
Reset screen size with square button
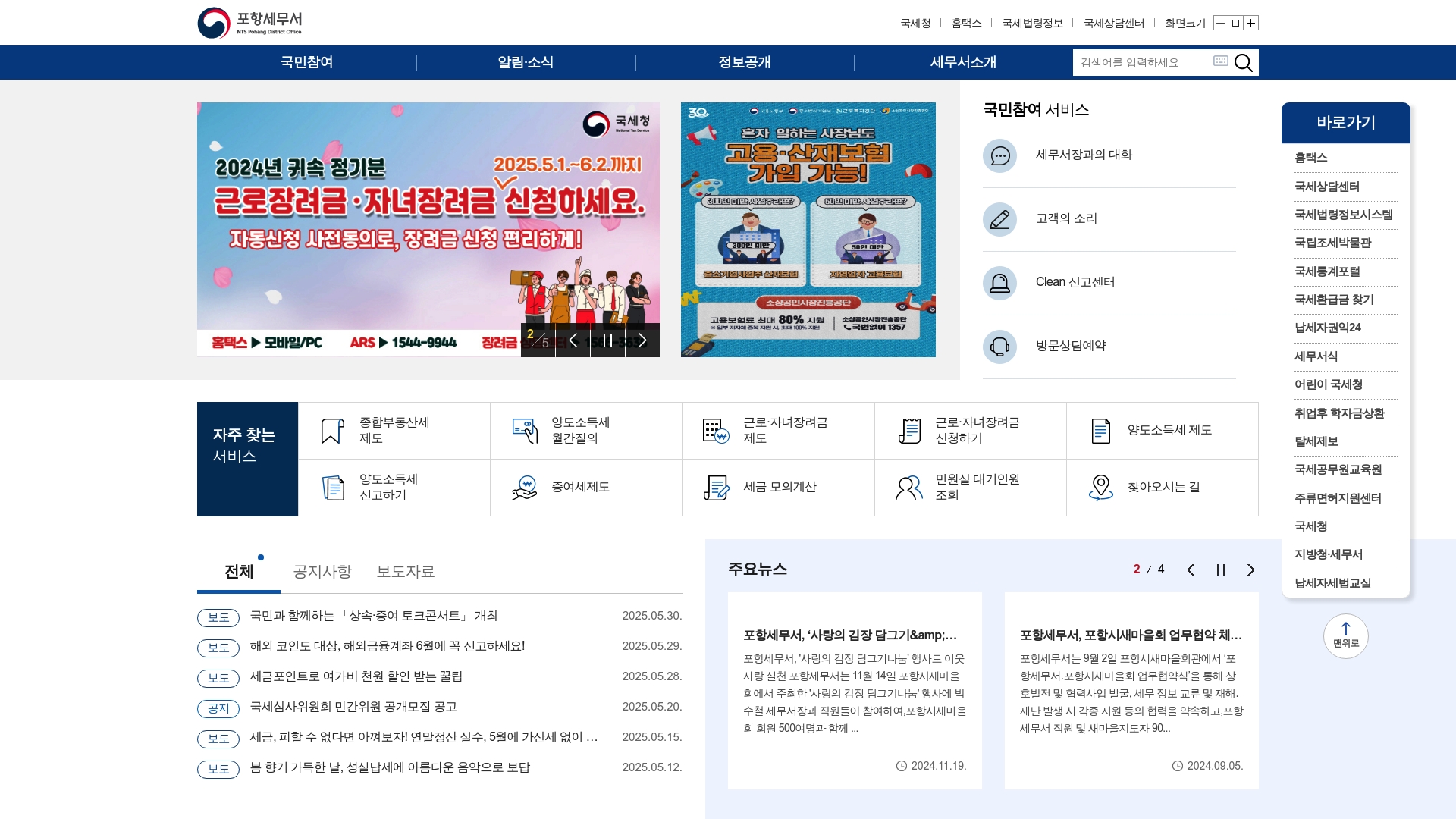(x=1235, y=23)
